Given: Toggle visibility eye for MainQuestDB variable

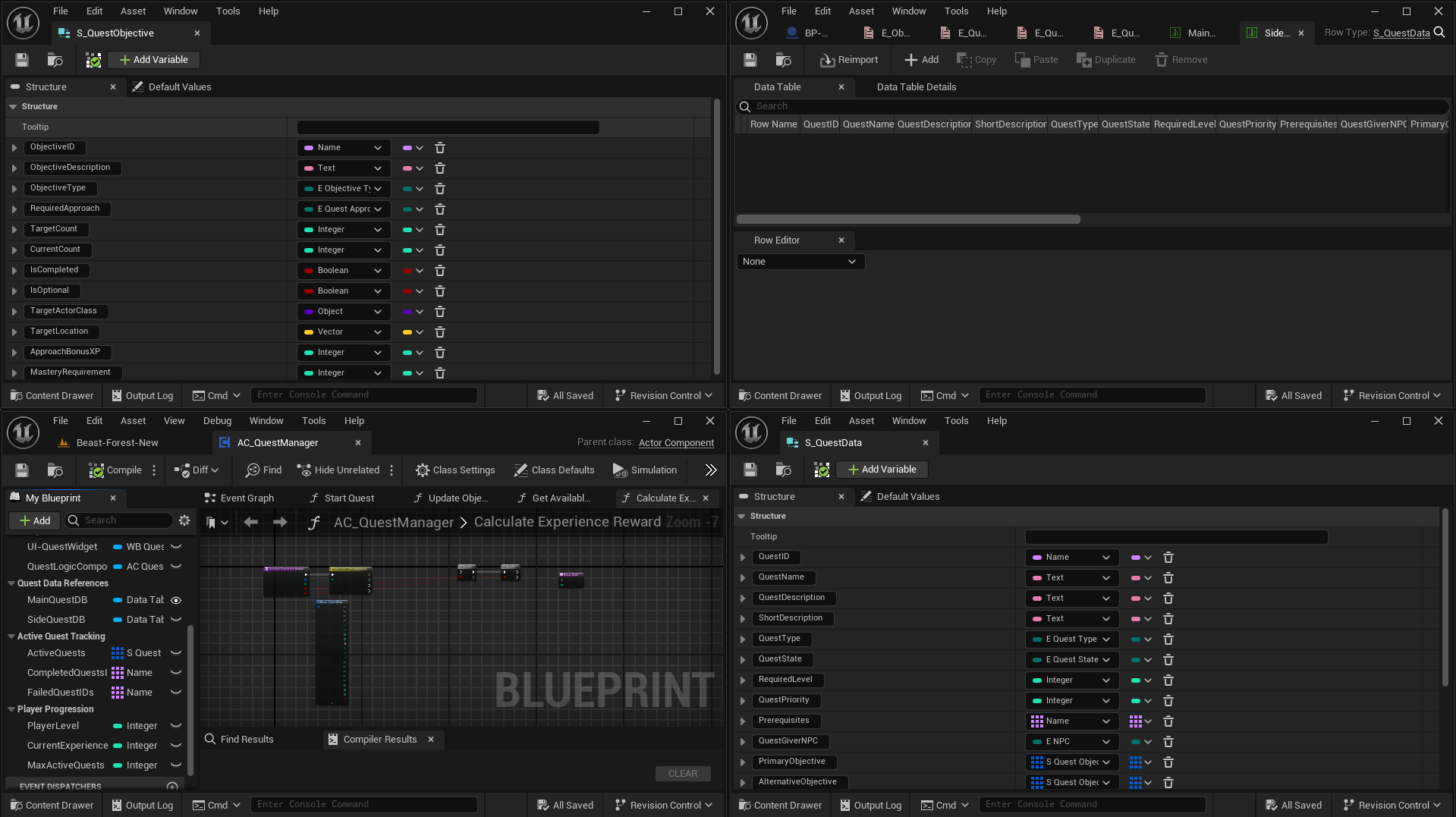Looking at the screenshot, I should tap(176, 600).
